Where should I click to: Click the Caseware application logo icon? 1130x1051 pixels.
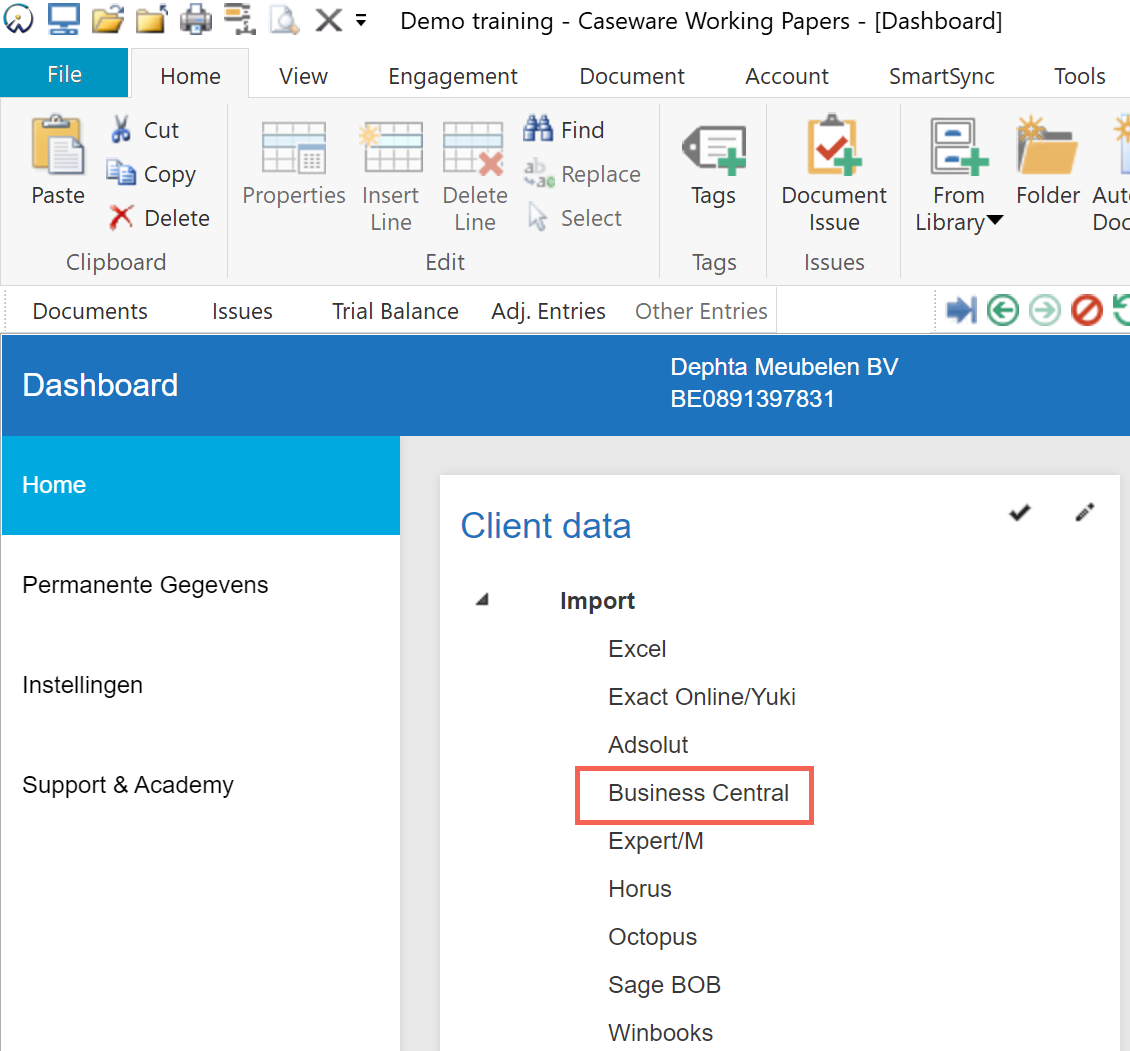click(18, 19)
